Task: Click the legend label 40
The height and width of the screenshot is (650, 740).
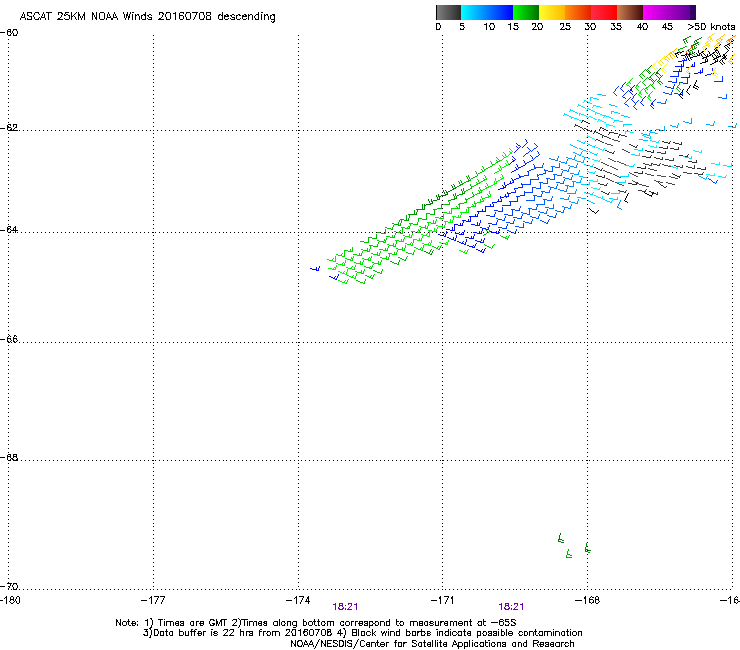Action: coord(642,27)
